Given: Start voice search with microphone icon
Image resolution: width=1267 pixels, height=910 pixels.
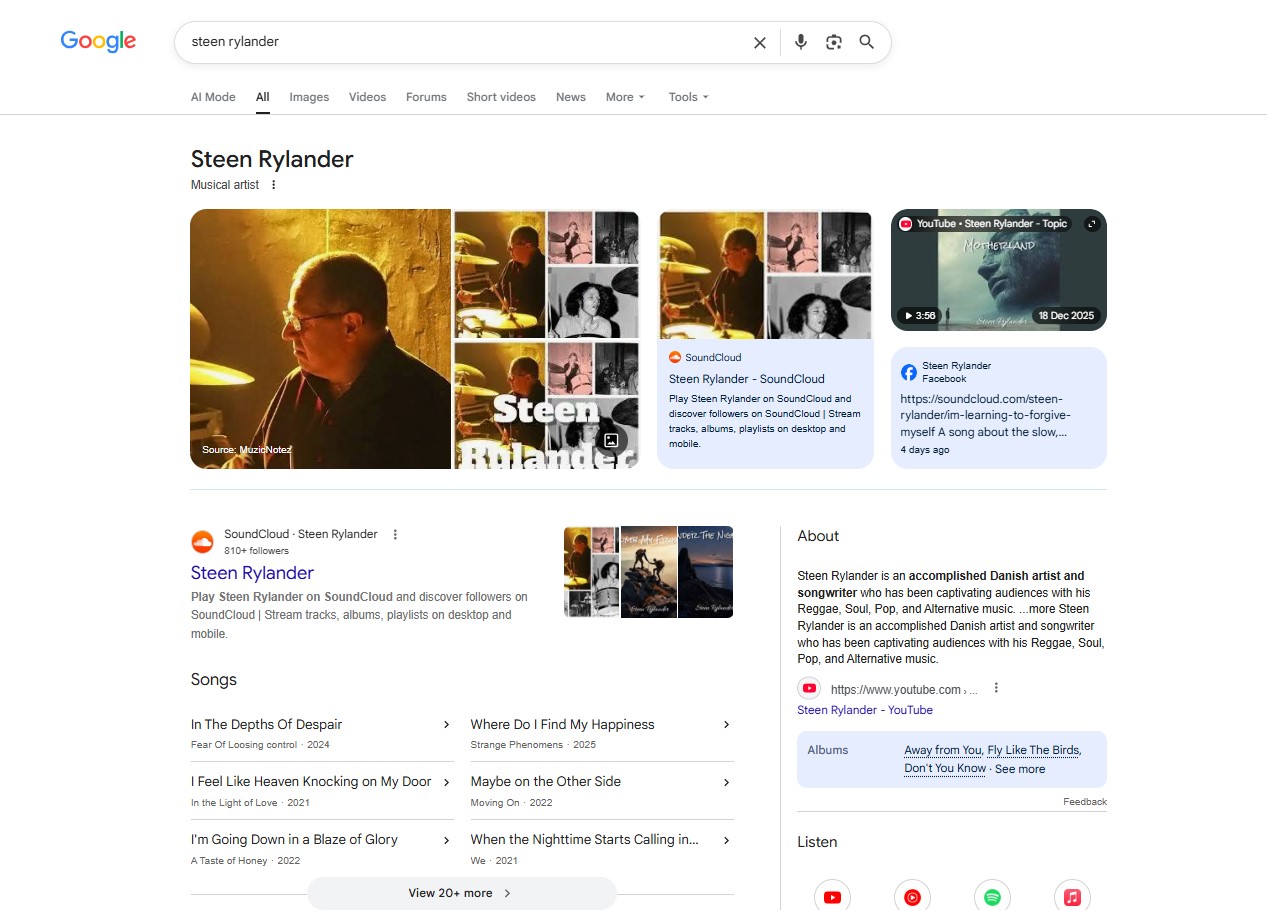Looking at the screenshot, I should click(x=800, y=42).
